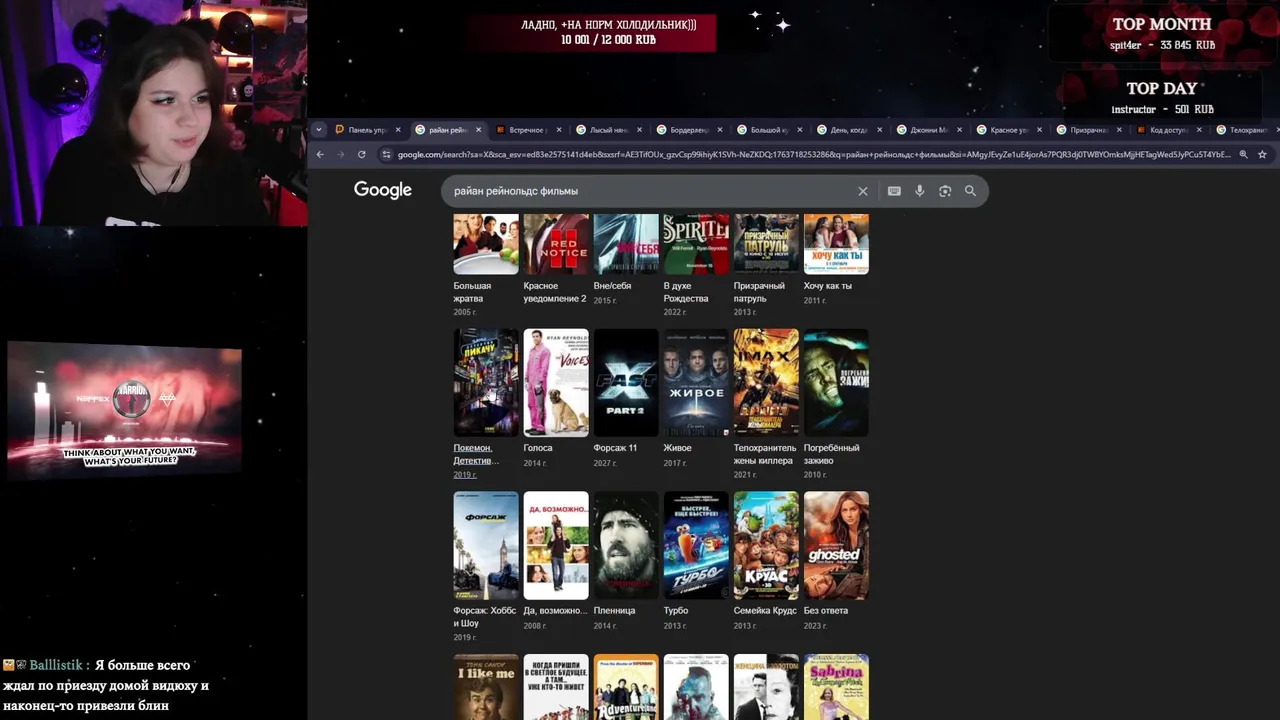
Task: Switch to the 'Телохранит' tab
Action: [x=1245, y=130]
